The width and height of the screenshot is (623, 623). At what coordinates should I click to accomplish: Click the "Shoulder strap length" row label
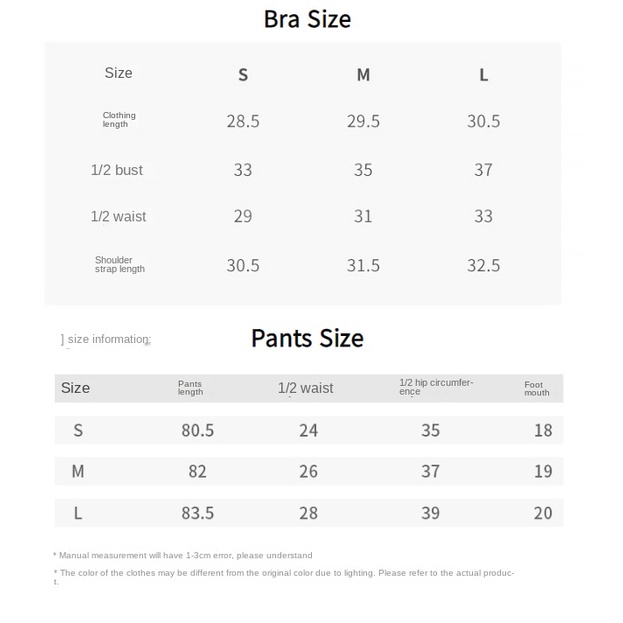119,265
